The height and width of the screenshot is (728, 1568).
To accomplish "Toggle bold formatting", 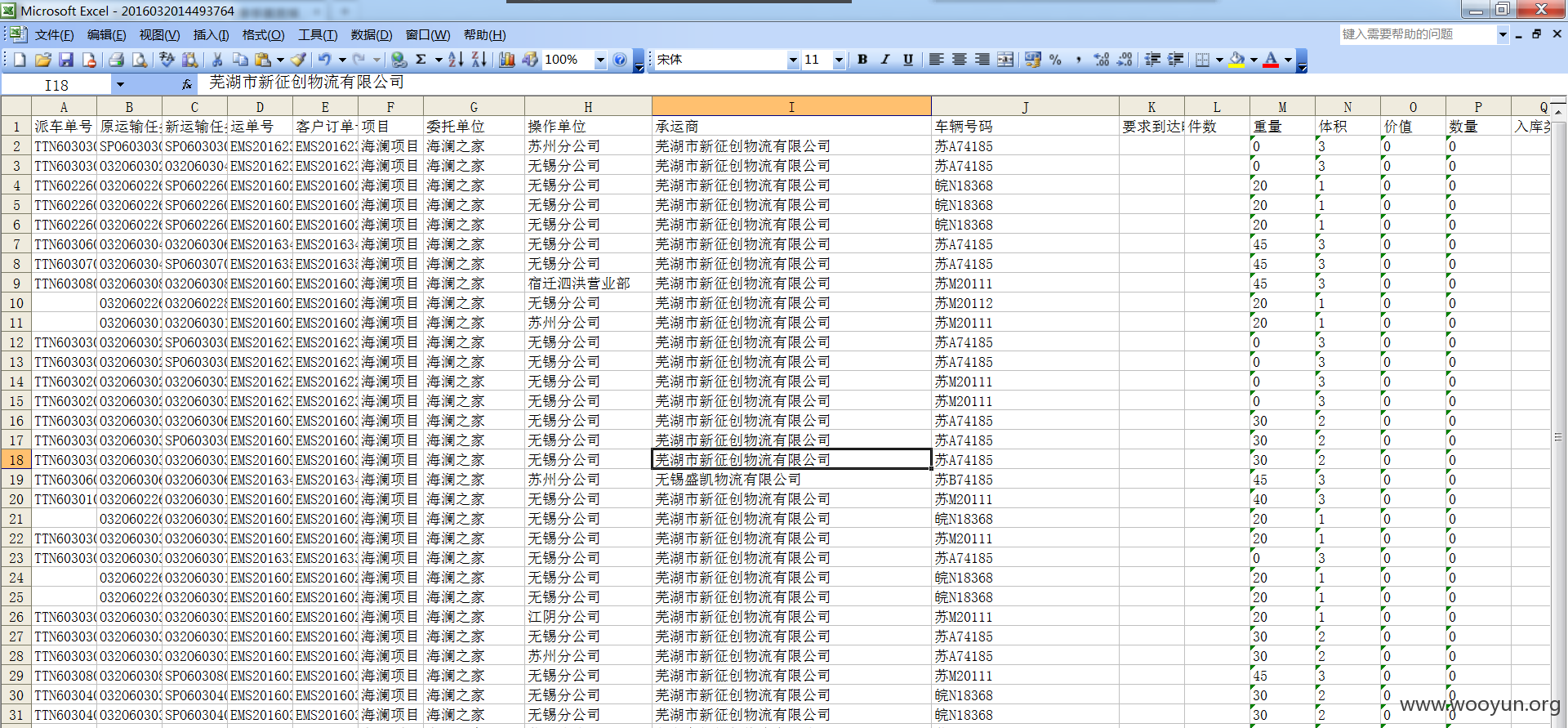I will click(x=862, y=60).
